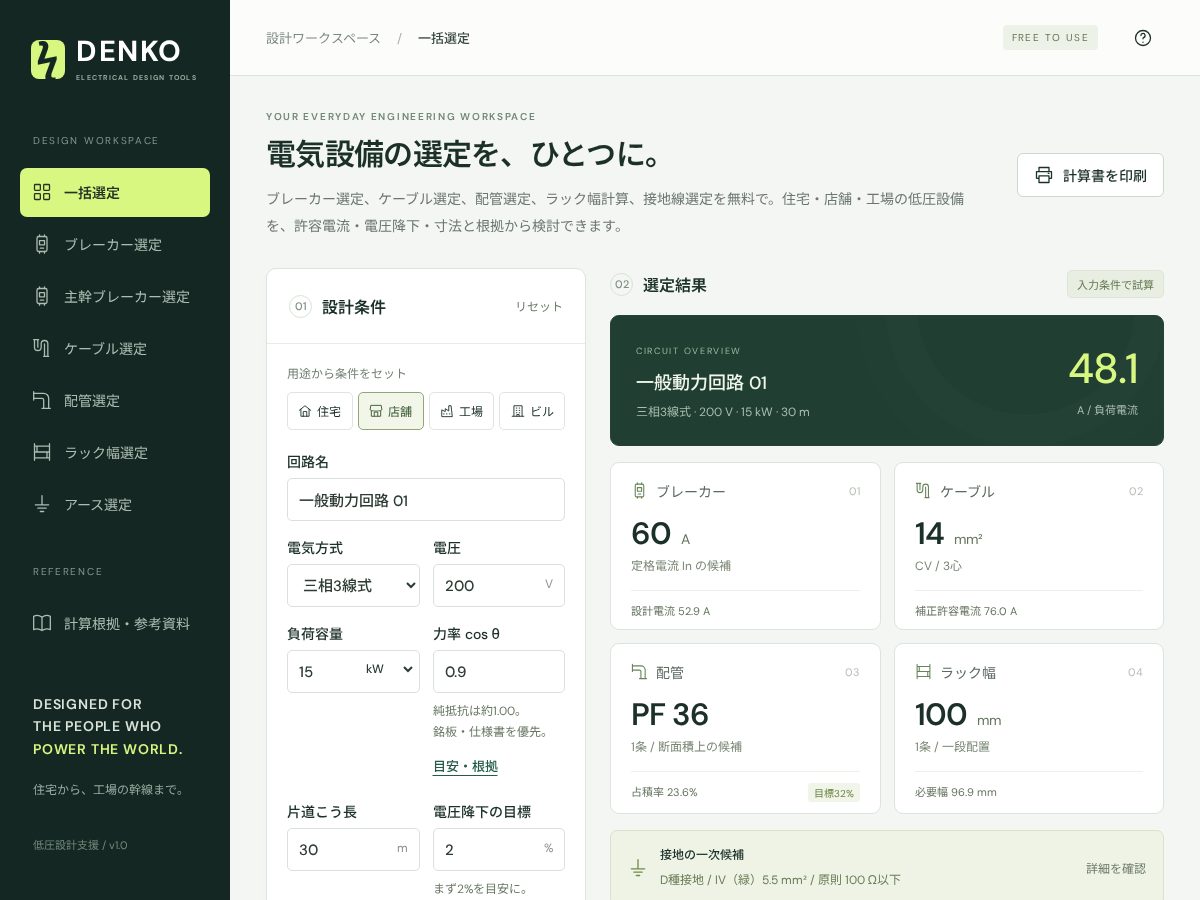
Task: Click the DENKO lightning logo icon
Action: (48, 60)
